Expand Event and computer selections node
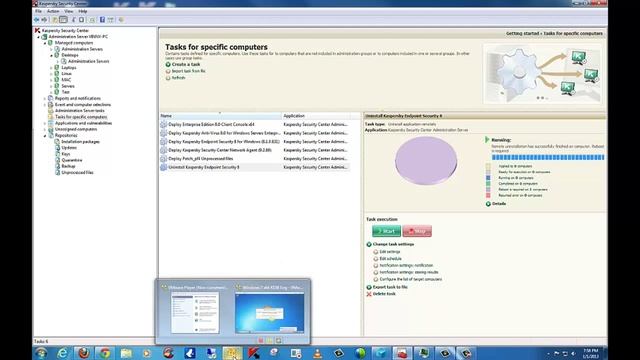This screenshot has height=360, width=640. click(45, 104)
